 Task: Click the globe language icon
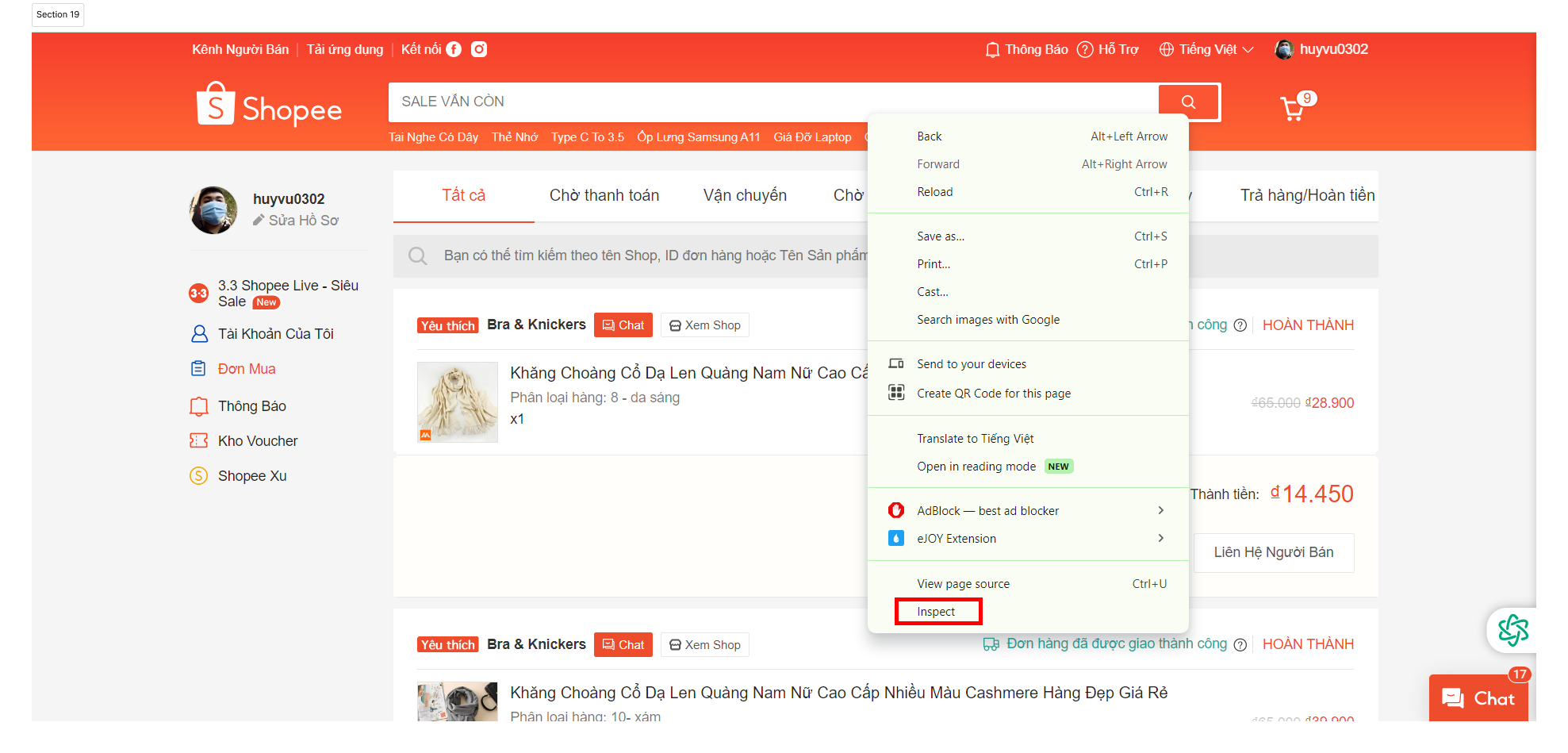coord(1167,50)
